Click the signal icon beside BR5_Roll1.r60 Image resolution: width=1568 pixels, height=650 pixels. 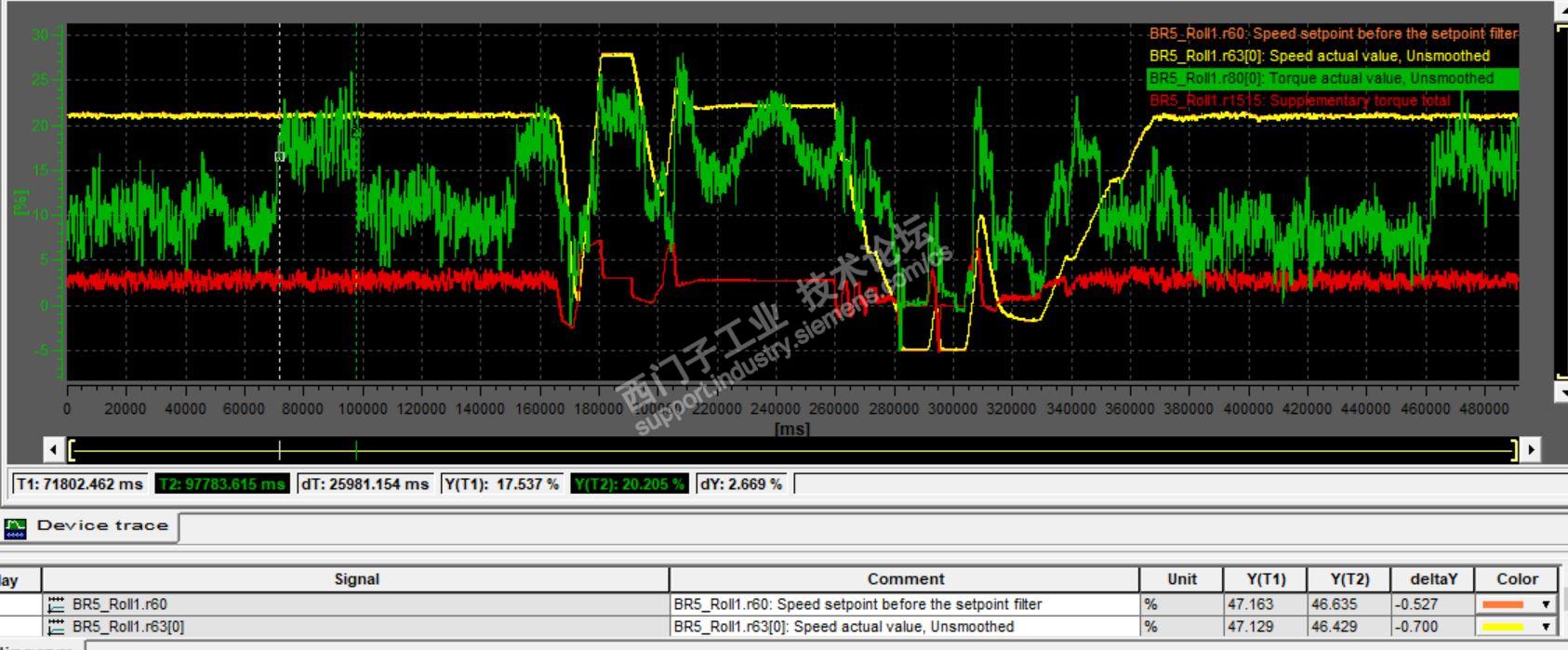[x=57, y=604]
